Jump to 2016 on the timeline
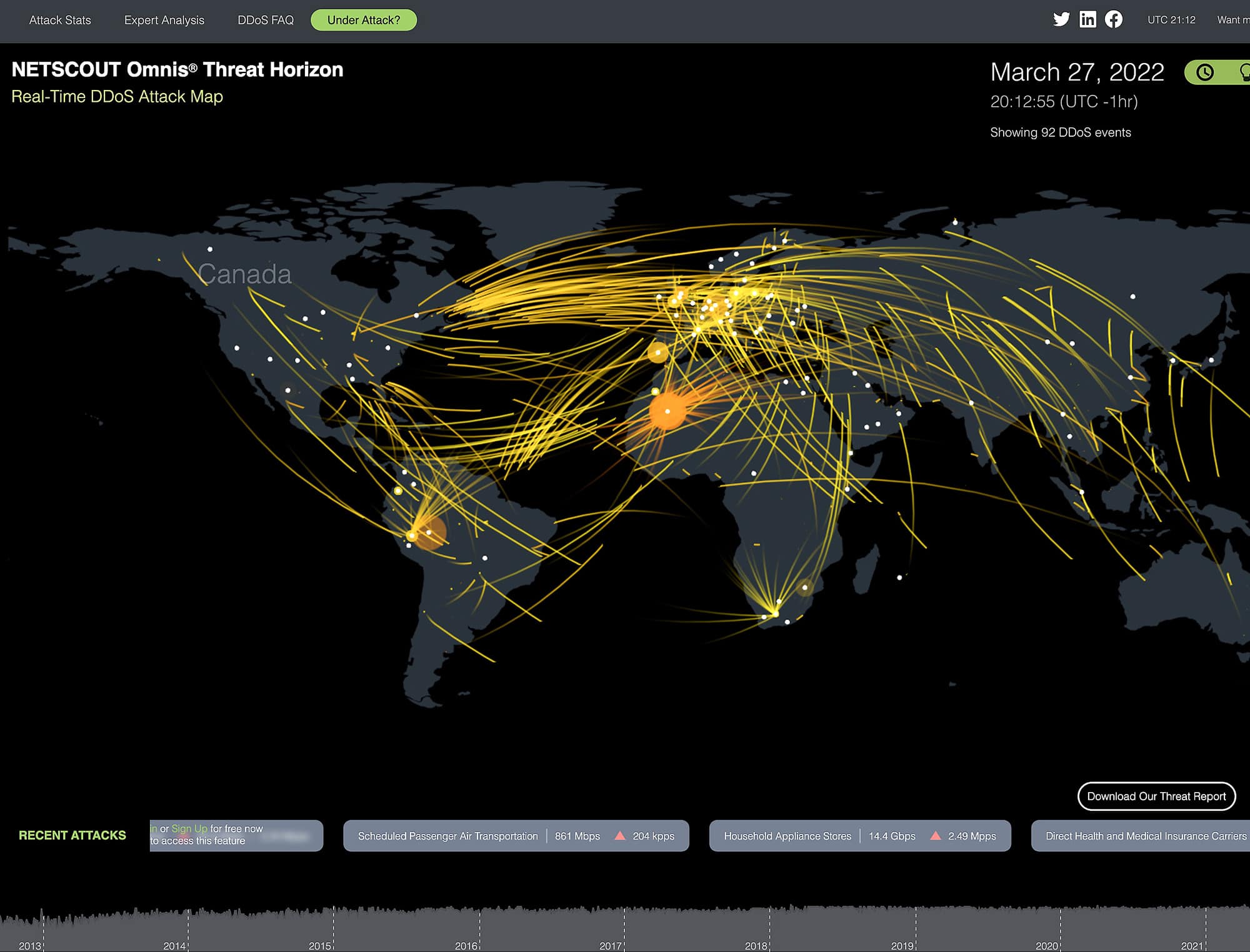This screenshot has height=952, width=1250. (x=466, y=946)
